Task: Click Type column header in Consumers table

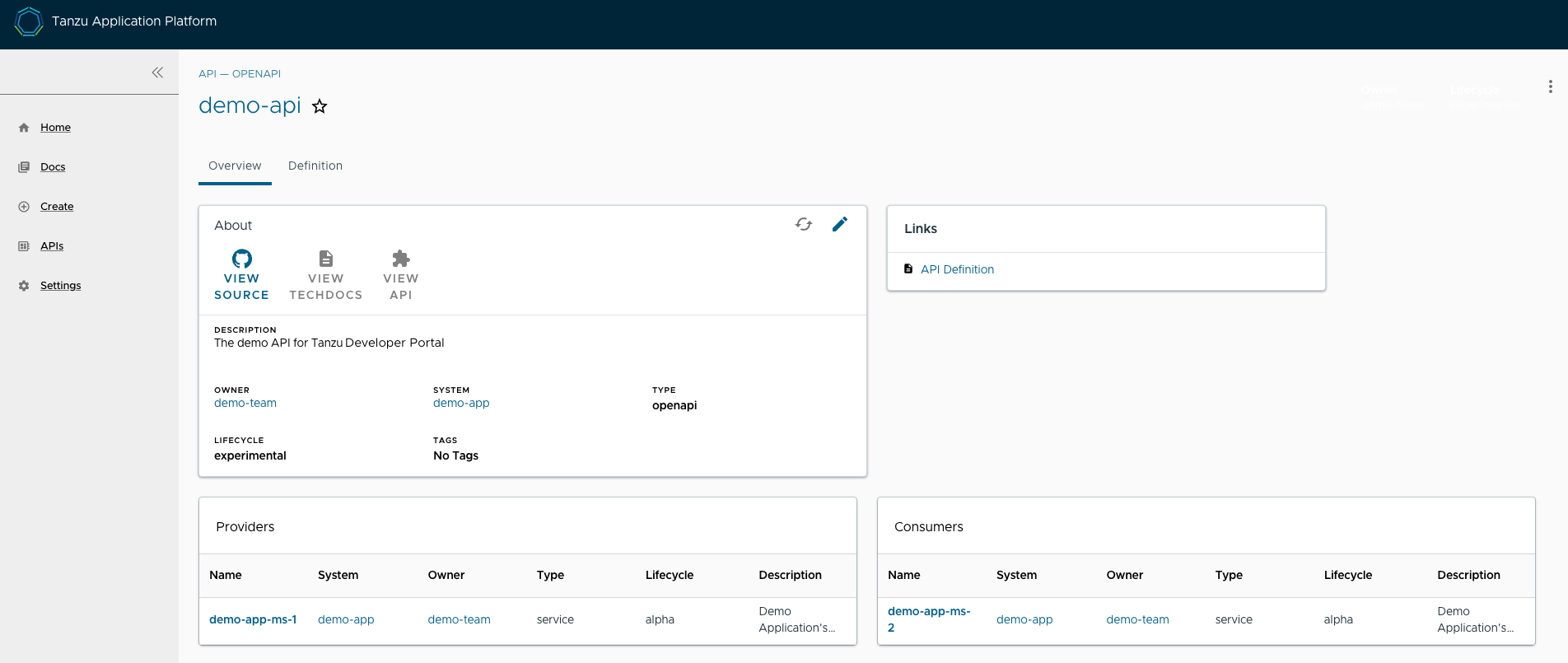Action: 1229,575
